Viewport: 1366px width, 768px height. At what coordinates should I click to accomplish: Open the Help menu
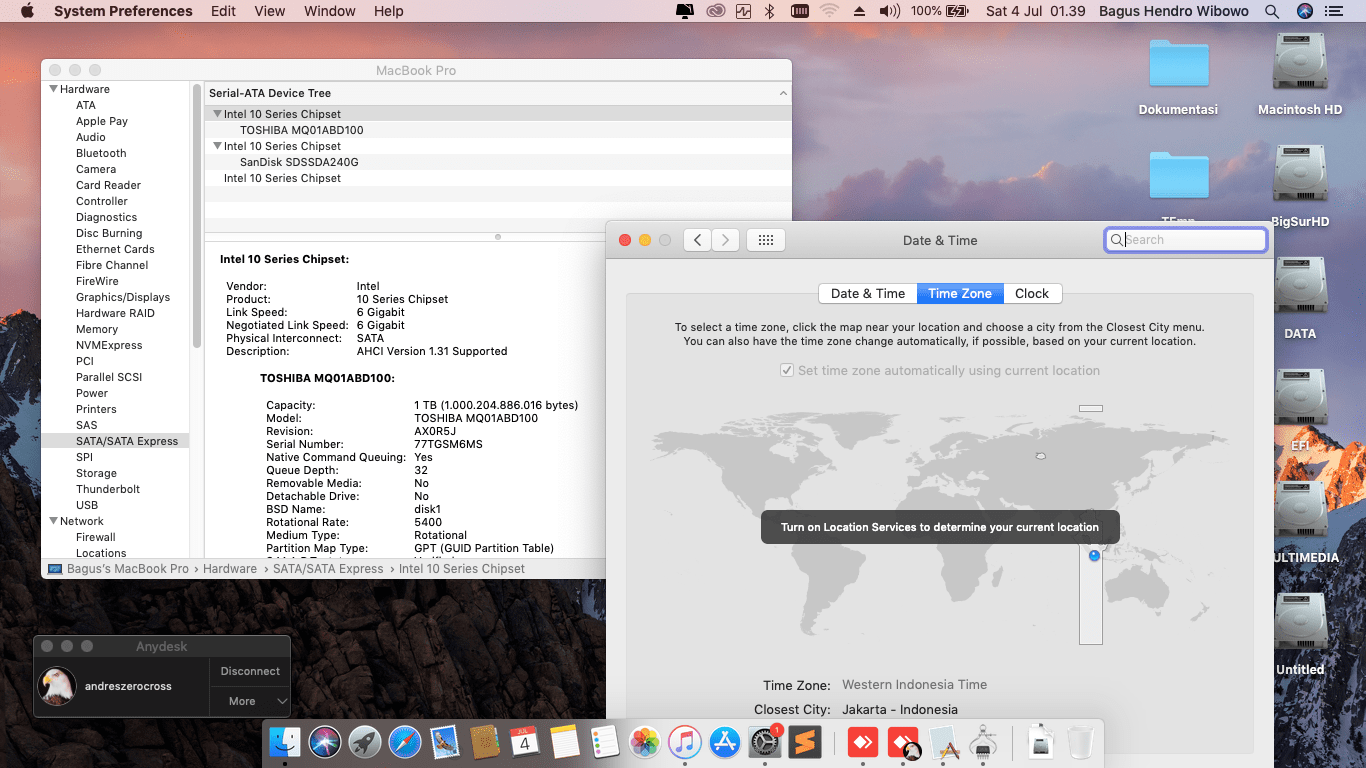click(388, 11)
